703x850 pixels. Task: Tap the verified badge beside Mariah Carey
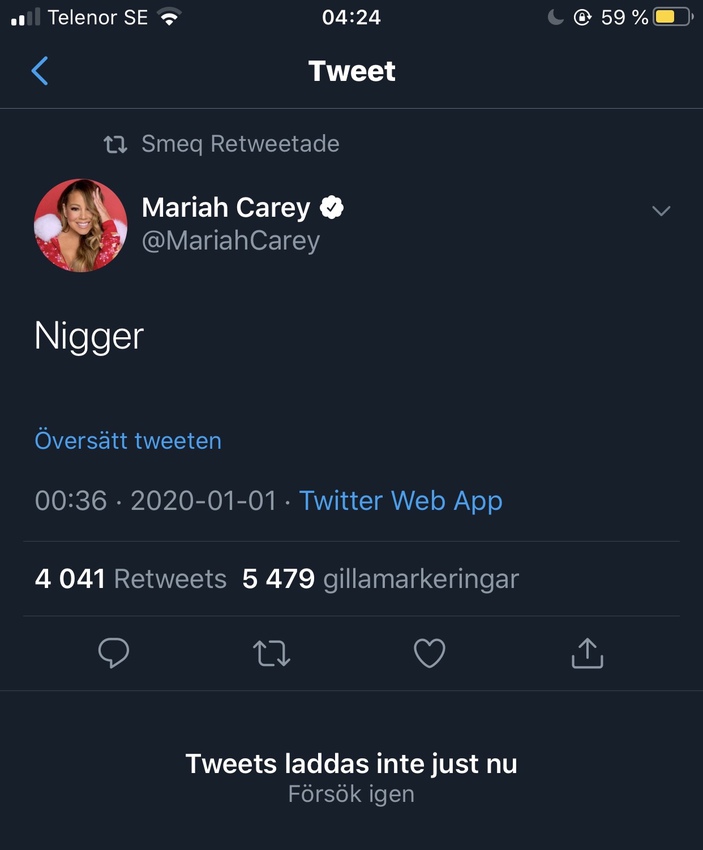click(x=332, y=207)
